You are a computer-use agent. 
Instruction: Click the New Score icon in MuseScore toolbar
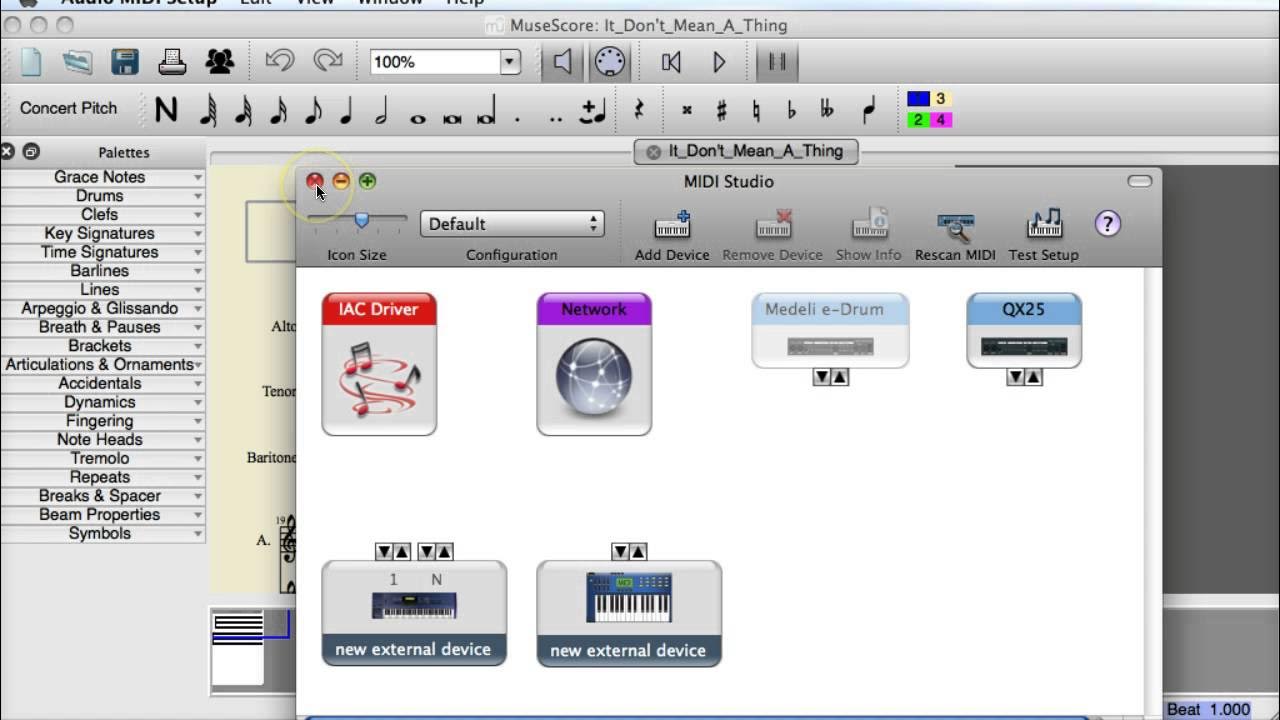31,62
